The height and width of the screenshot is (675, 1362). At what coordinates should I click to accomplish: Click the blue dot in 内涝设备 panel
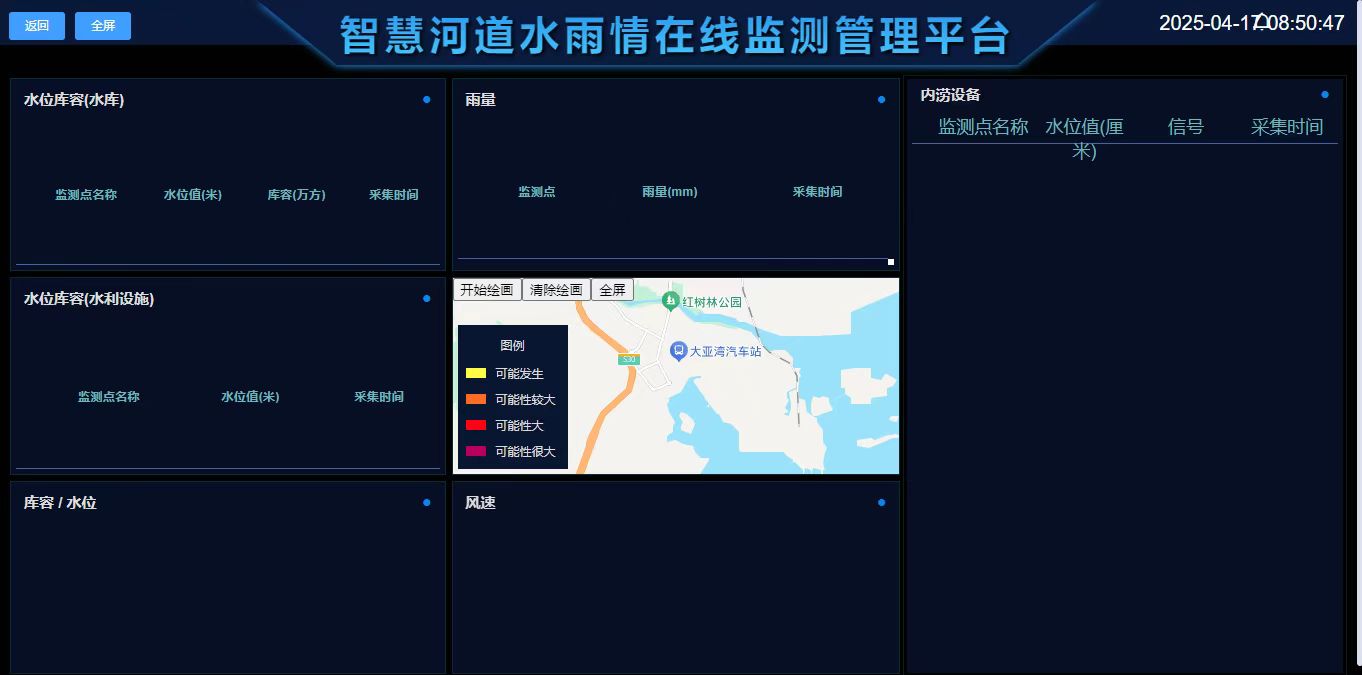click(x=1325, y=95)
